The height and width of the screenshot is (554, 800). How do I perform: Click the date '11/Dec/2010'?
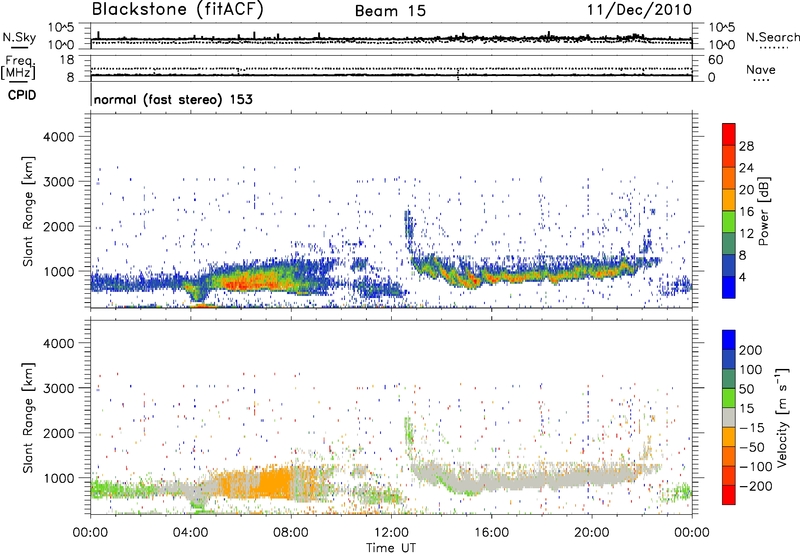coord(639,9)
